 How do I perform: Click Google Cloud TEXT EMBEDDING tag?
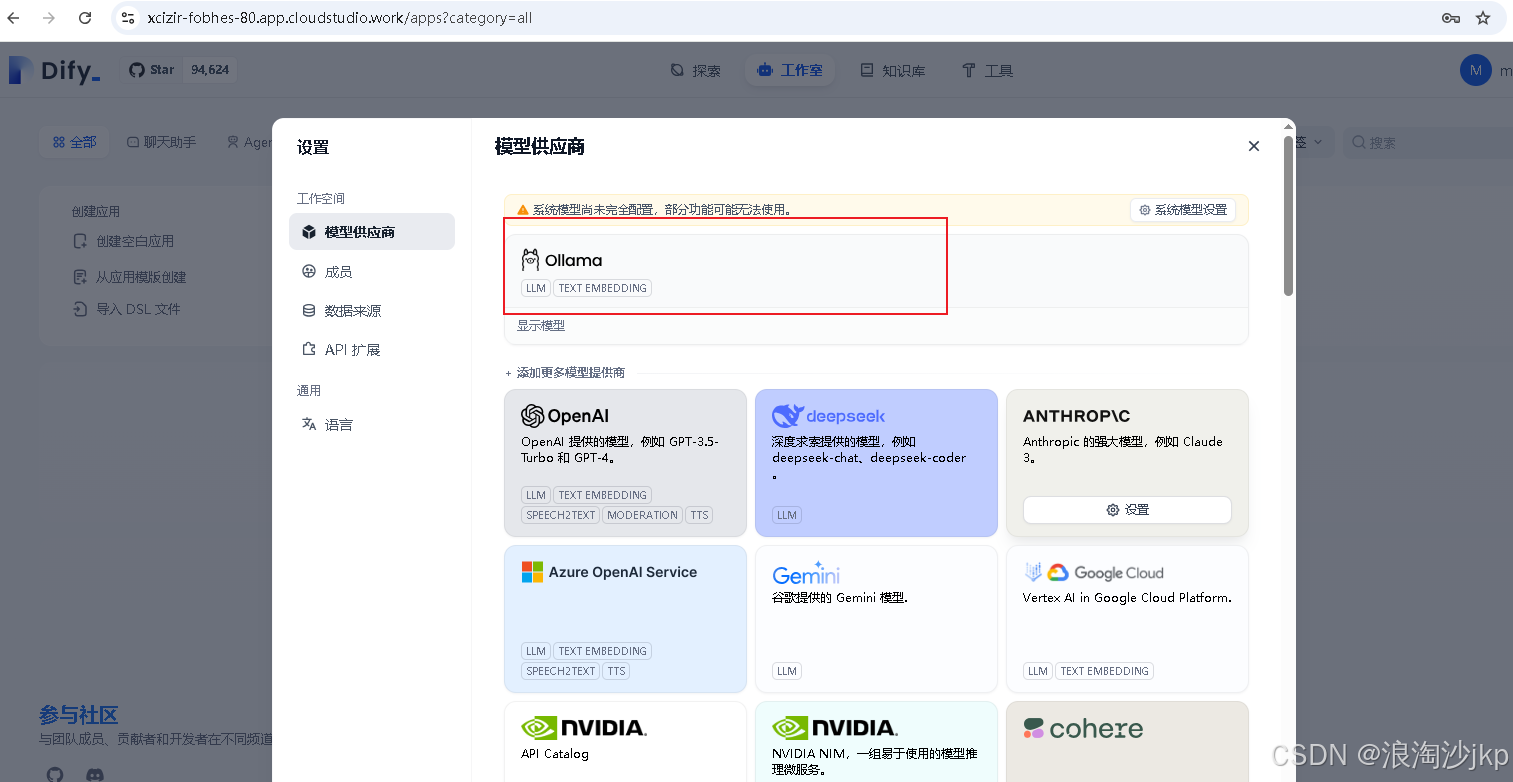[x=1104, y=671]
